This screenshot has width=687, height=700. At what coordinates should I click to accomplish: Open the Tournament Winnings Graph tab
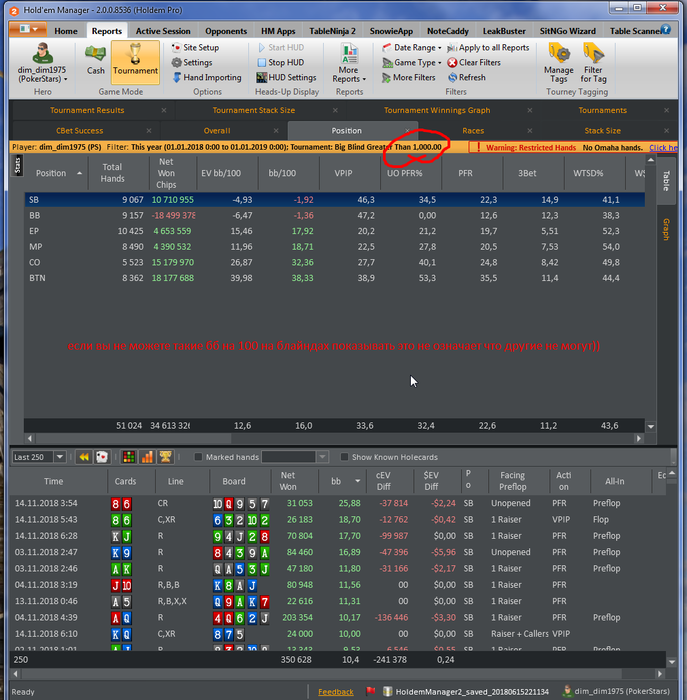click(x=437, y=110)
